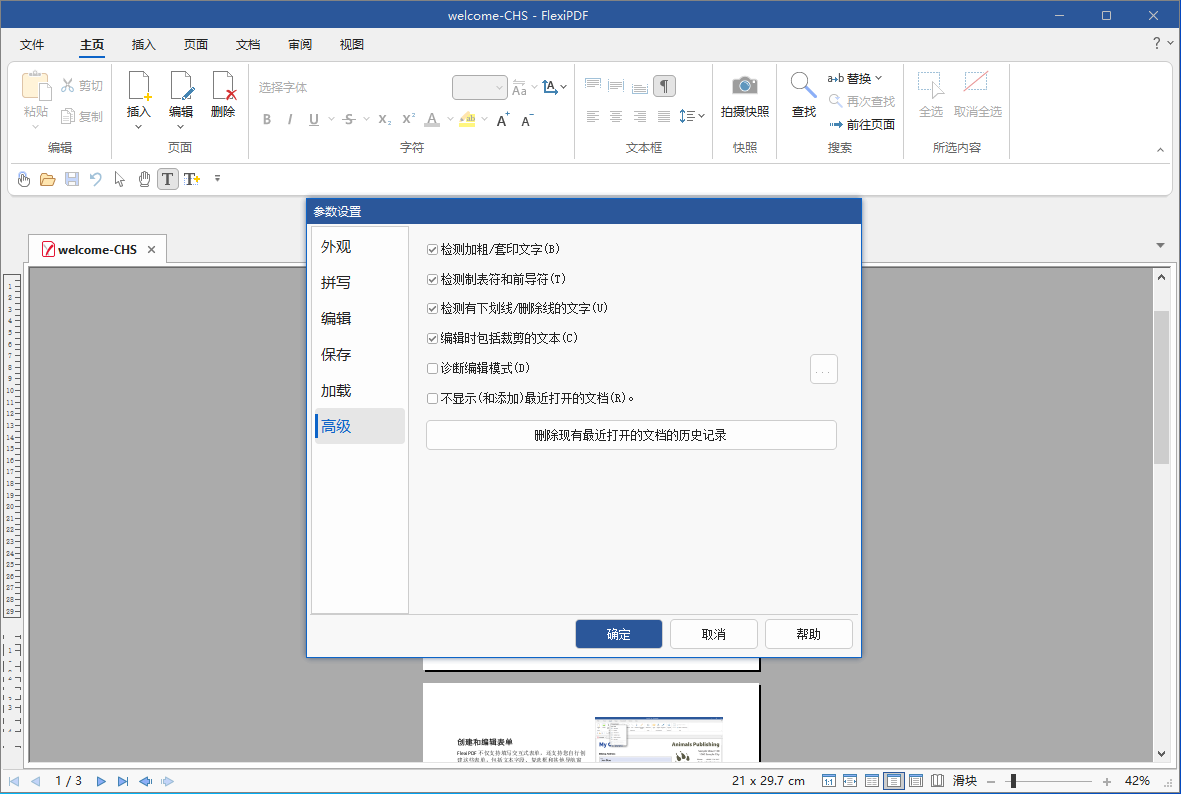Toggle the paragraph marks (¶) icon
This screenshot has width=1181, height=794.
664,86
